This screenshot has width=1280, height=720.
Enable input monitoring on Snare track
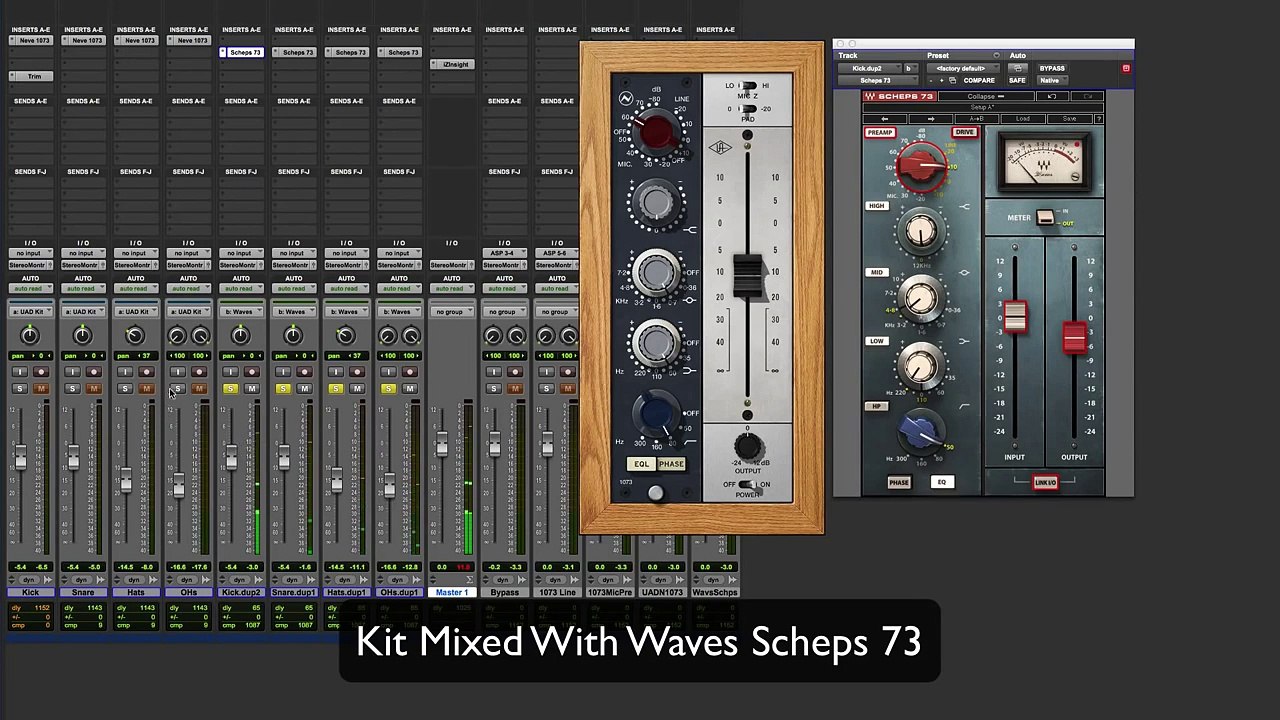[71, 373]
